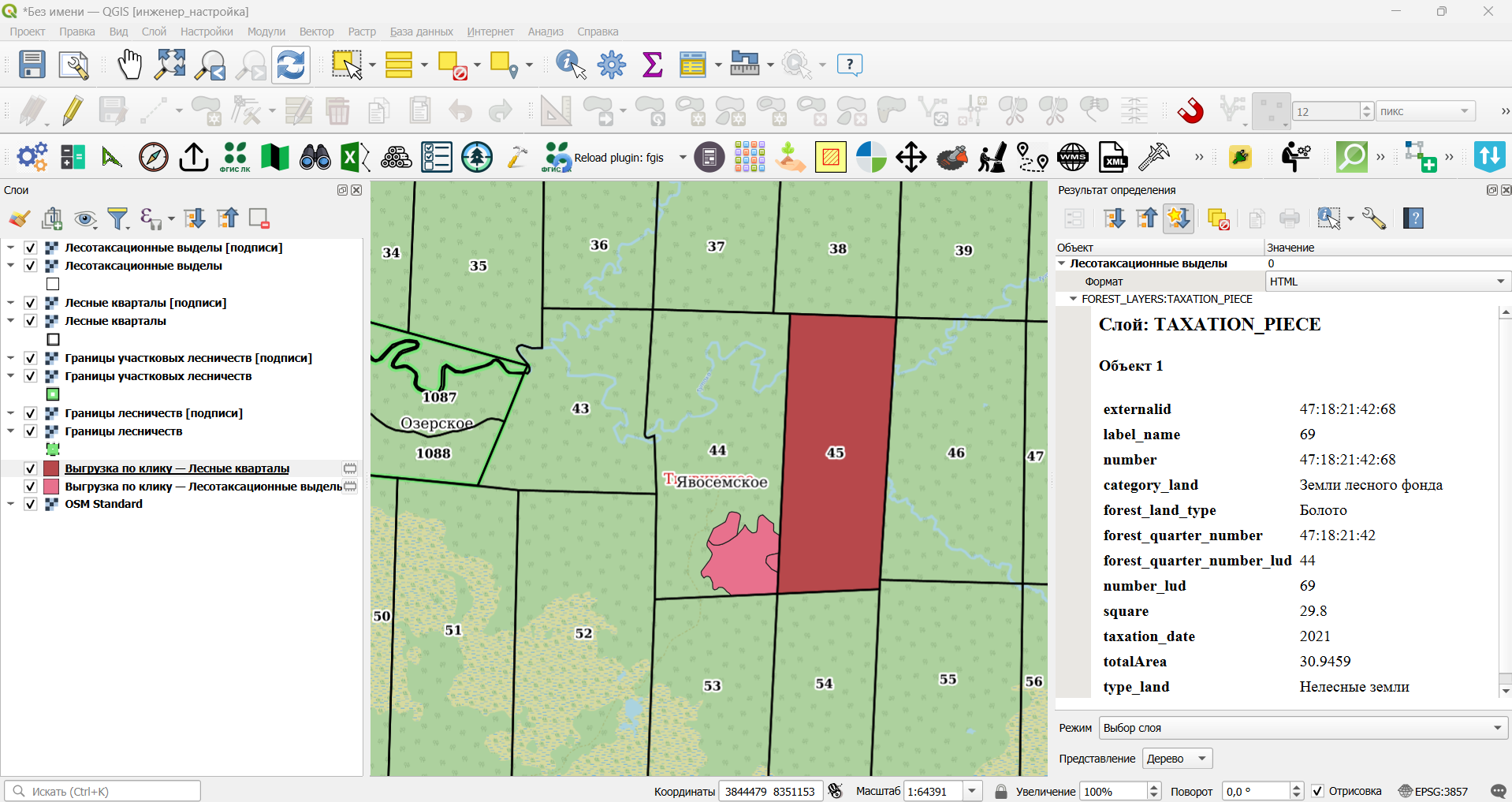Click the green symbol under Границы участковых лесничеств

coord(53,394)
